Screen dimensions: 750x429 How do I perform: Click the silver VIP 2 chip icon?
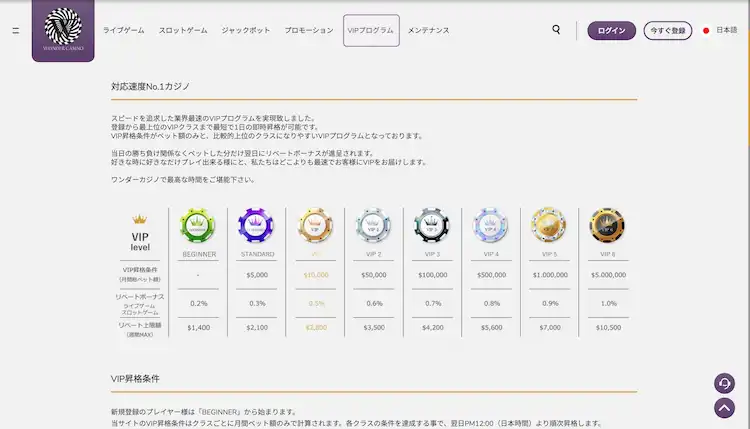click(x=373, y=225)
